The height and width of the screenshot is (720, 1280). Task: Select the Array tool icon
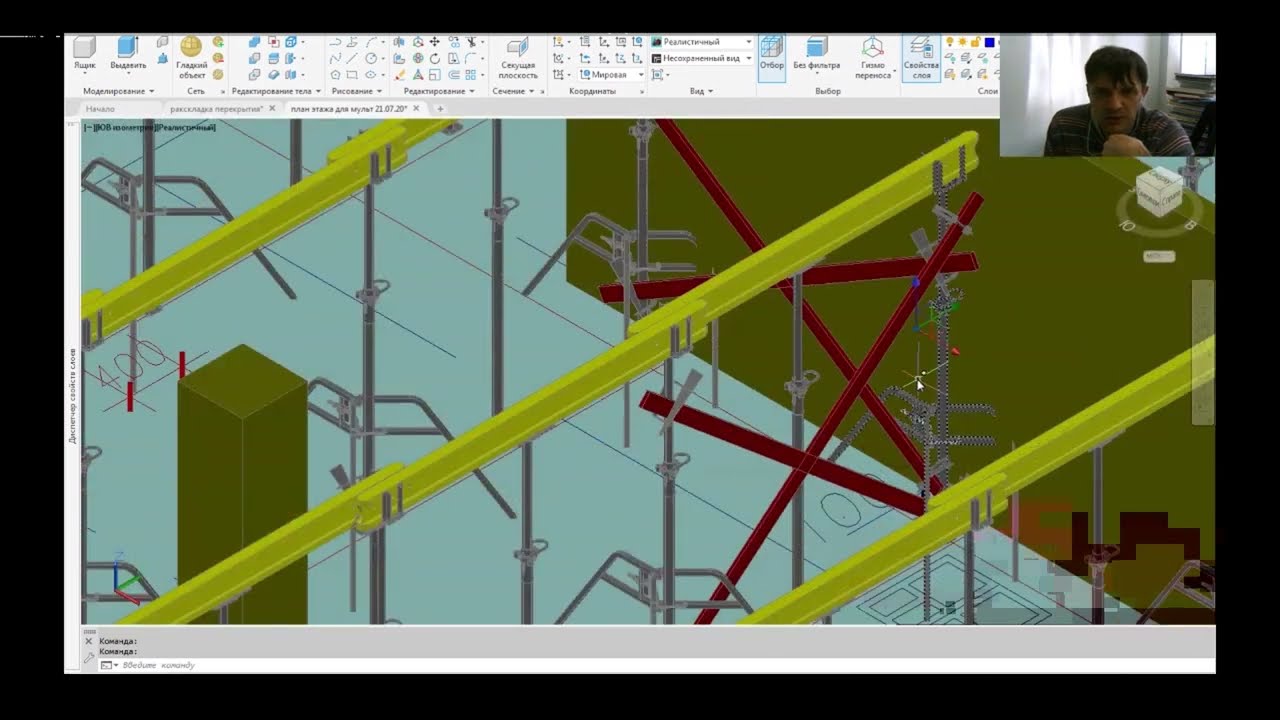[x=471, y=75]
